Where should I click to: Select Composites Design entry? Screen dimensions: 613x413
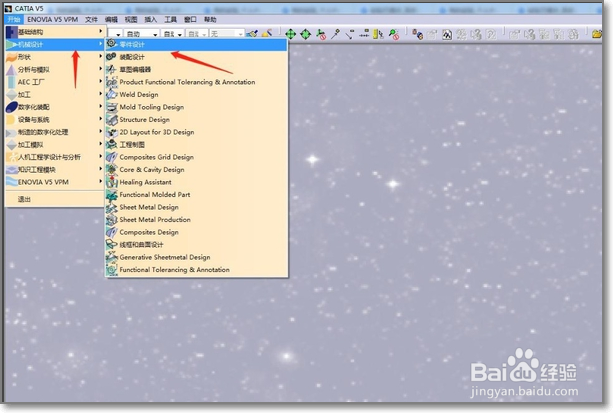click(197, 232)
